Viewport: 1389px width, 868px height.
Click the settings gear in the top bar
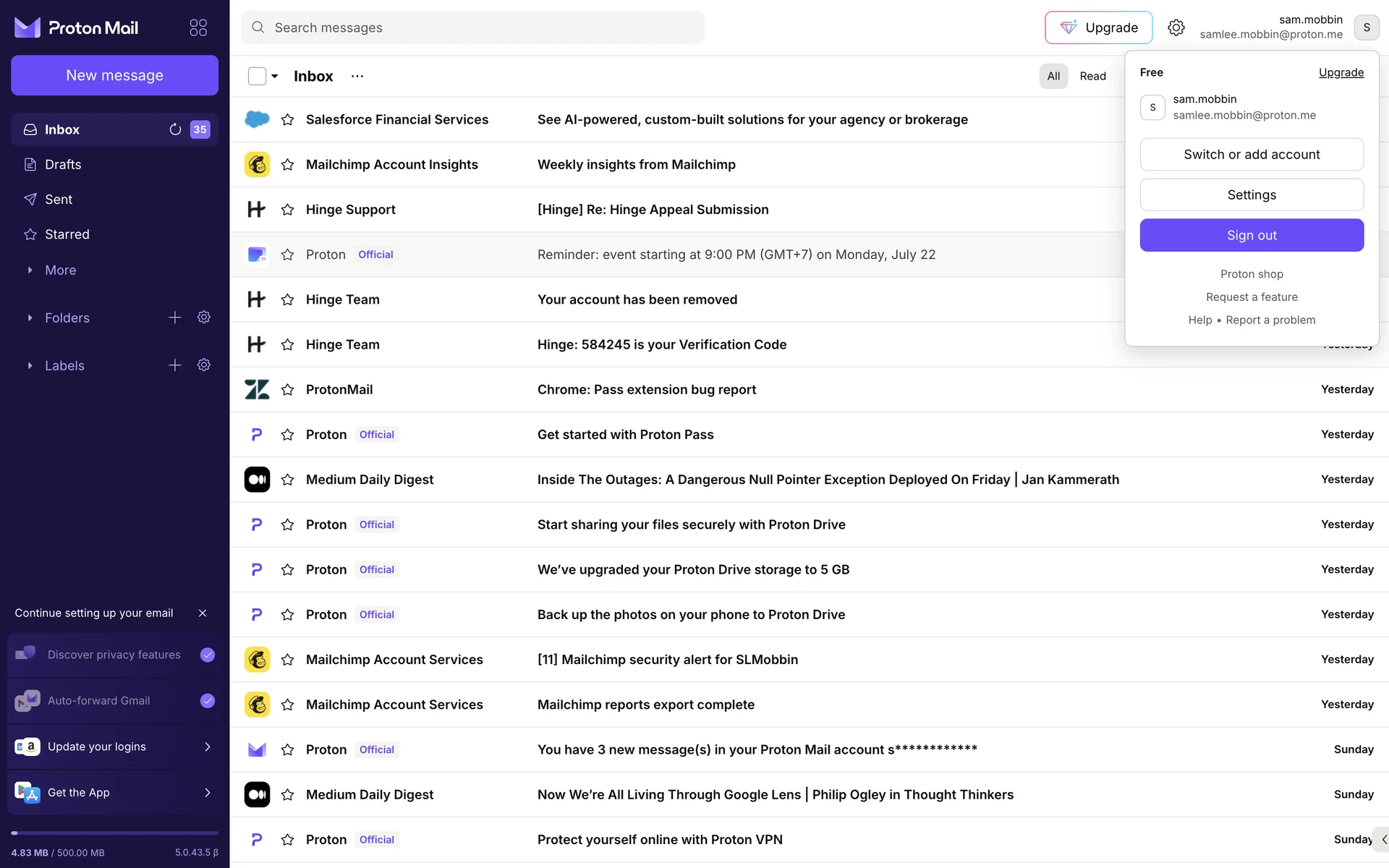click(1176, 27)
